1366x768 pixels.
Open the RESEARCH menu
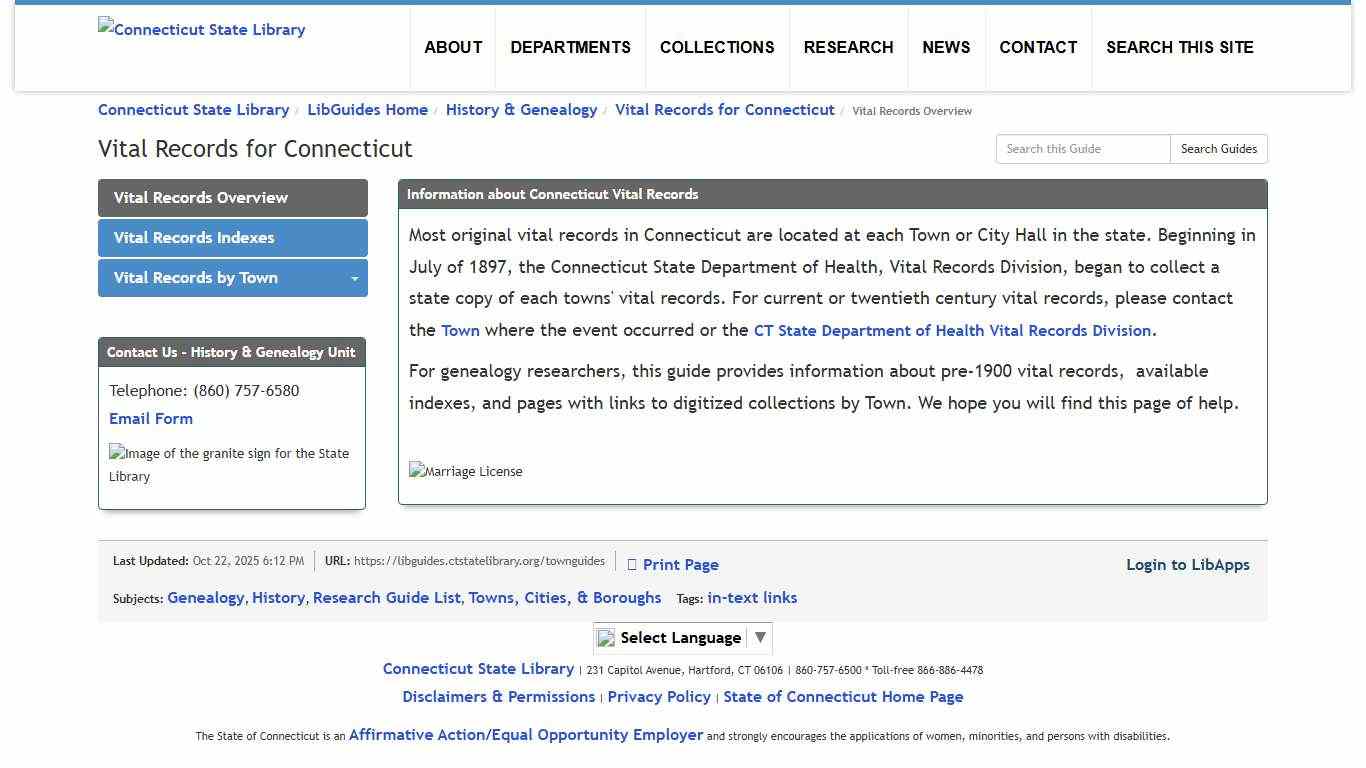(848, 47)
